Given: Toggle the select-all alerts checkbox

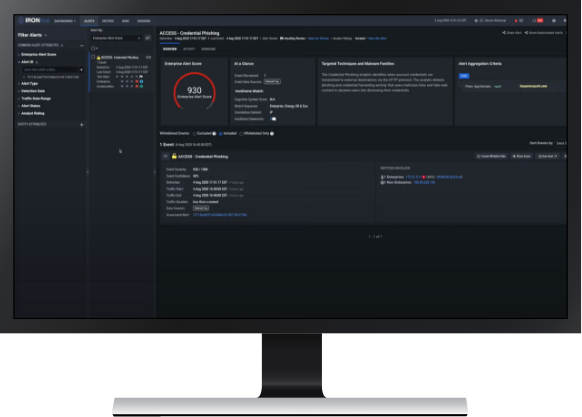Looking at the screenshot, I should [93, 48].
